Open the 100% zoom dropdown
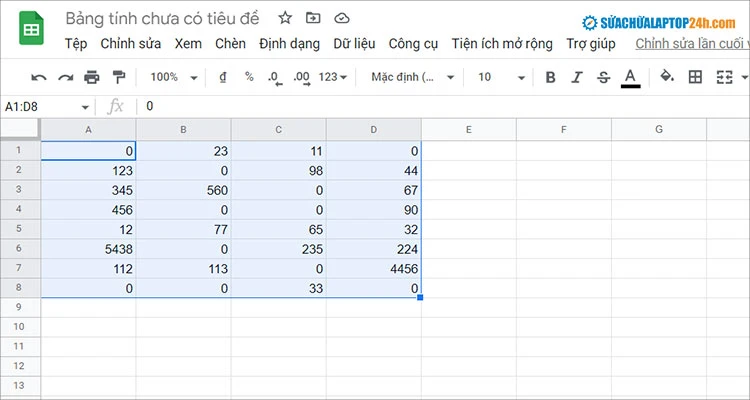 174,77
